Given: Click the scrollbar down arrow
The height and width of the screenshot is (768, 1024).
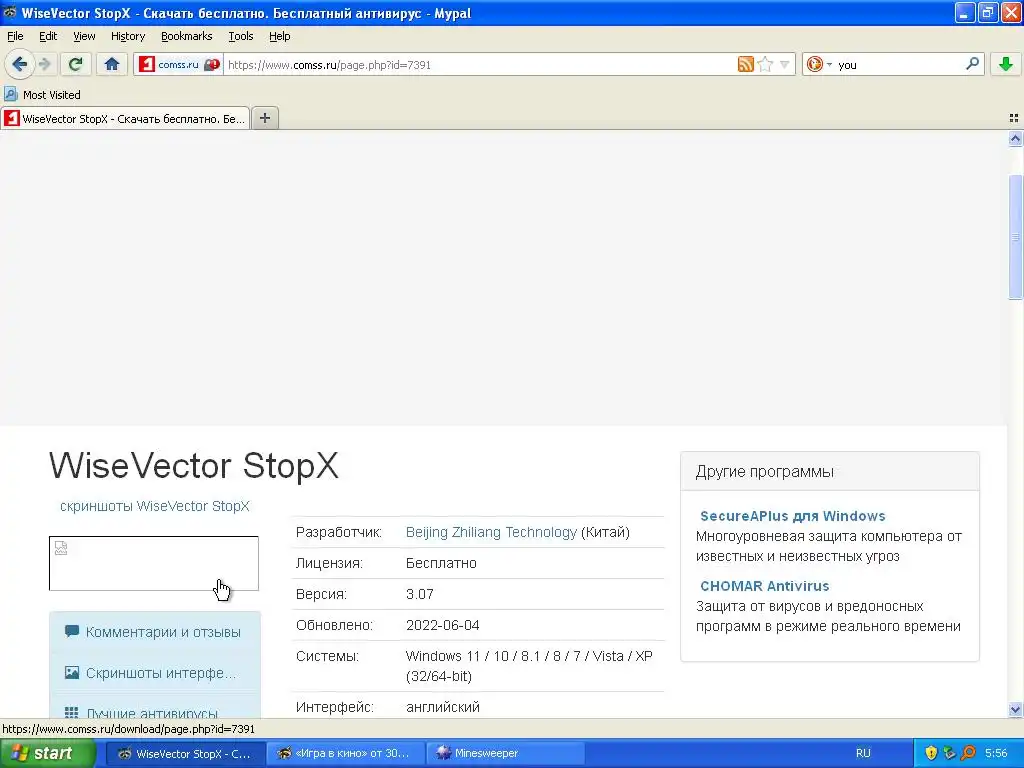Looking at the screenshot, I should [x=1015, y=709].
